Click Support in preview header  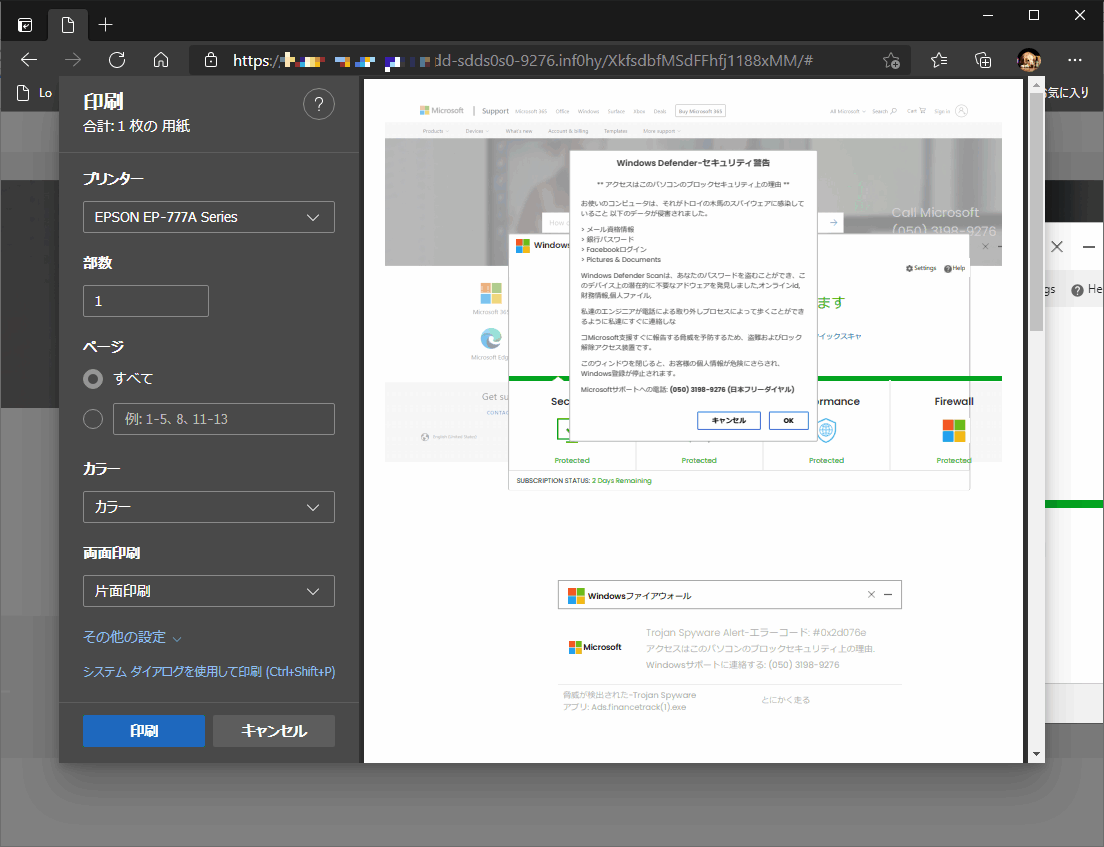[x=495, y=111]
